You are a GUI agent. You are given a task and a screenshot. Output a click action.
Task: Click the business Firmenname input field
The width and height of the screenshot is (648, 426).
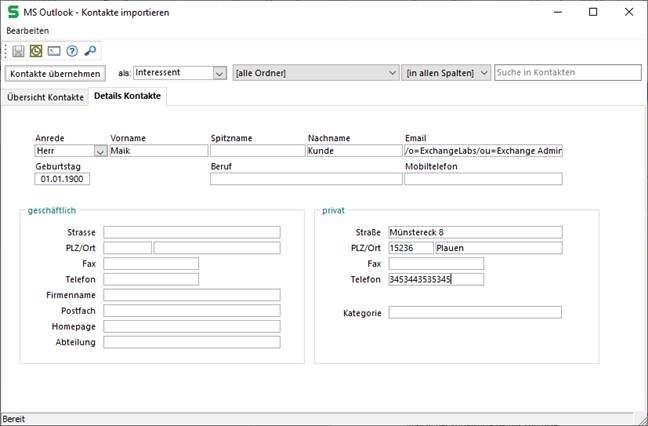click(x=191, y=295)
